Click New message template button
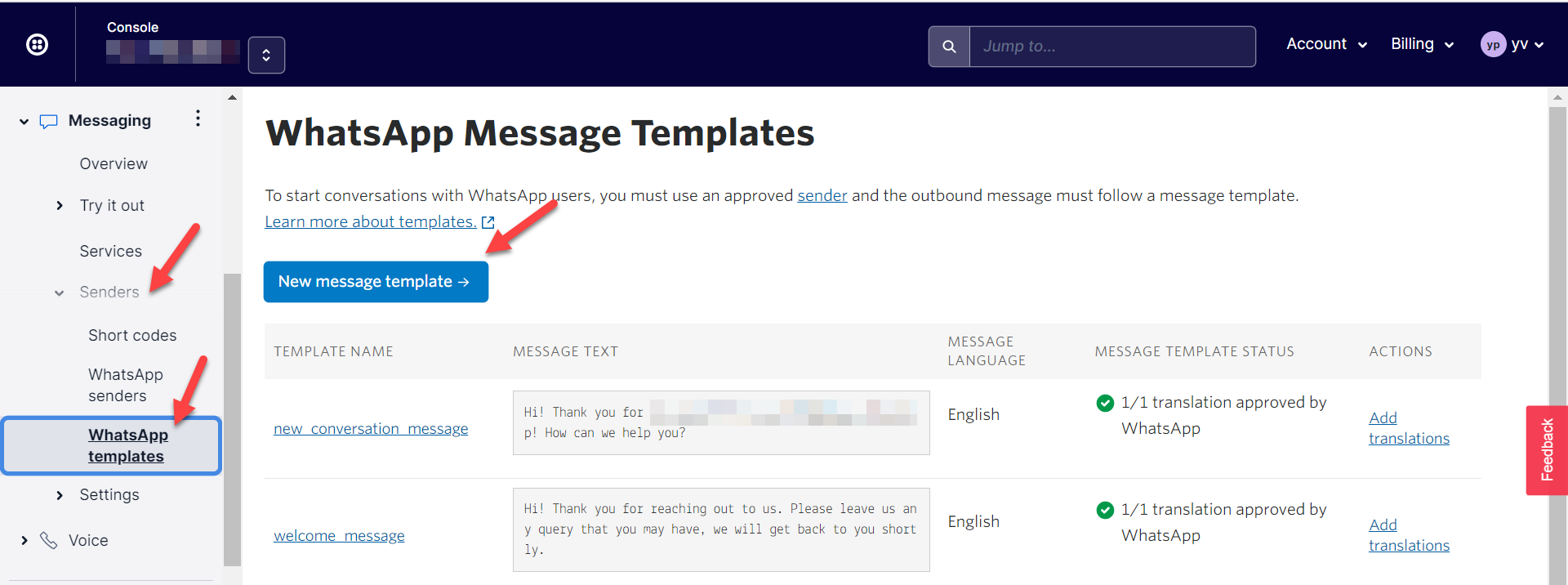1568x585 pixels. [x=376, y=282]
